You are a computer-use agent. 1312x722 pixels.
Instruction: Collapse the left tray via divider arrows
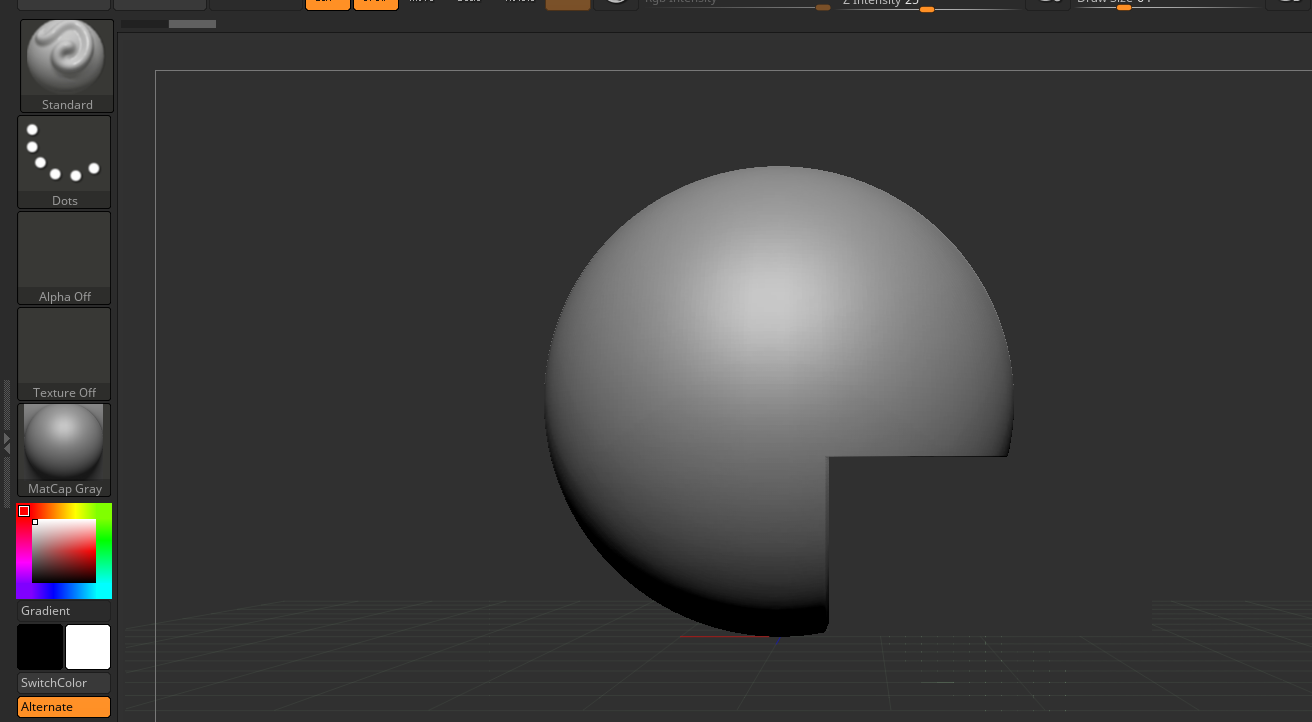[x=7, y=442]
